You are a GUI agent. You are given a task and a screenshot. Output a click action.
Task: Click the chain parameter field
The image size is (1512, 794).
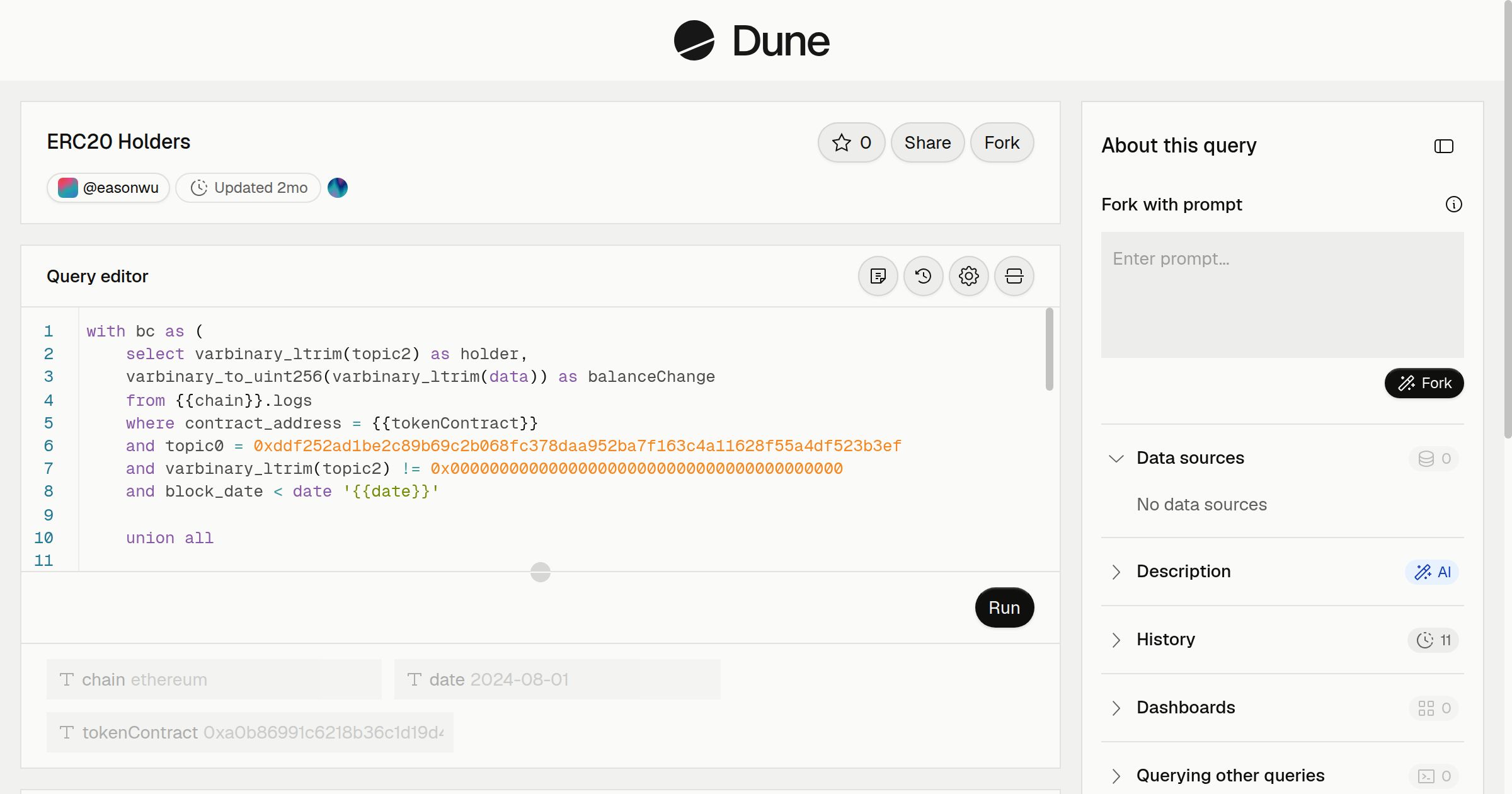point(214,679)
